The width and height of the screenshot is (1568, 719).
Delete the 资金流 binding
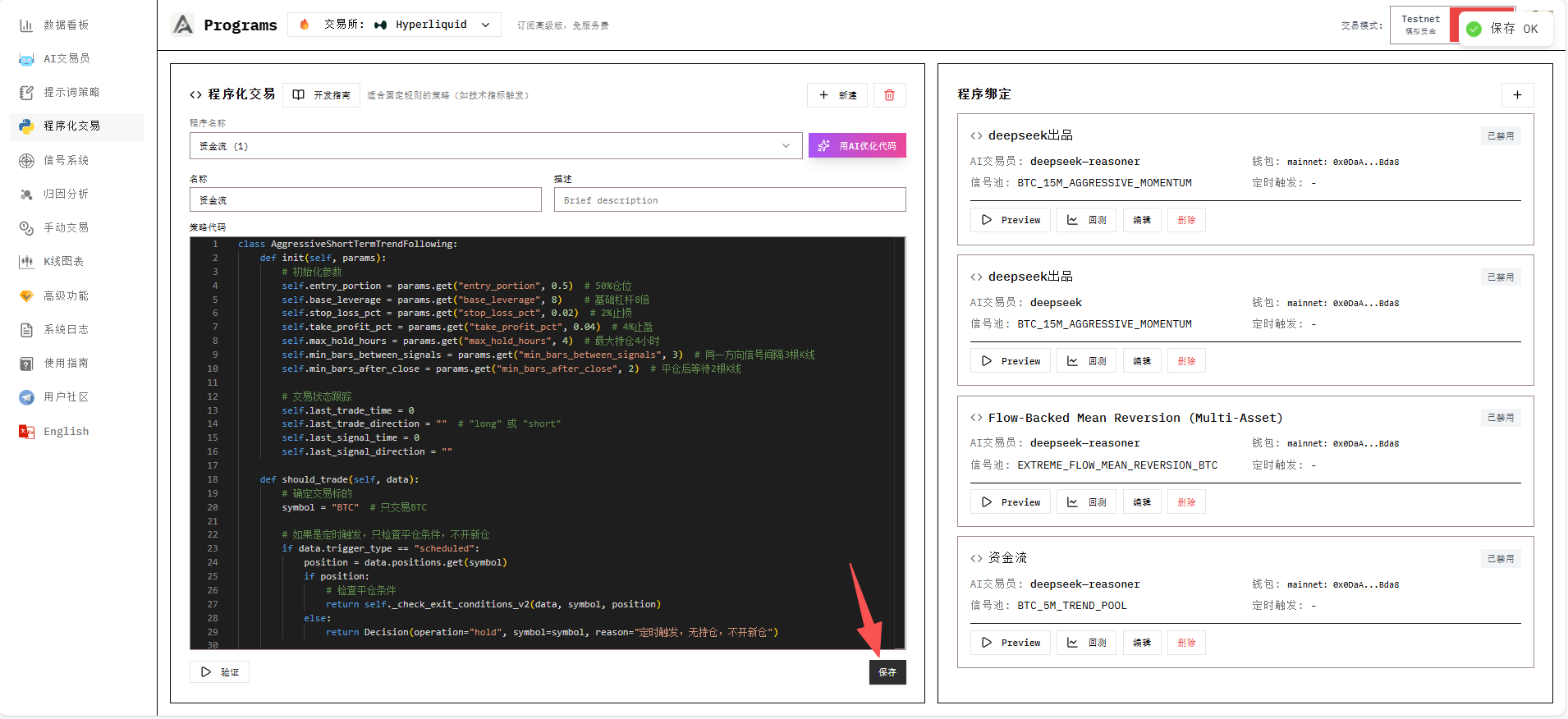1186,643
